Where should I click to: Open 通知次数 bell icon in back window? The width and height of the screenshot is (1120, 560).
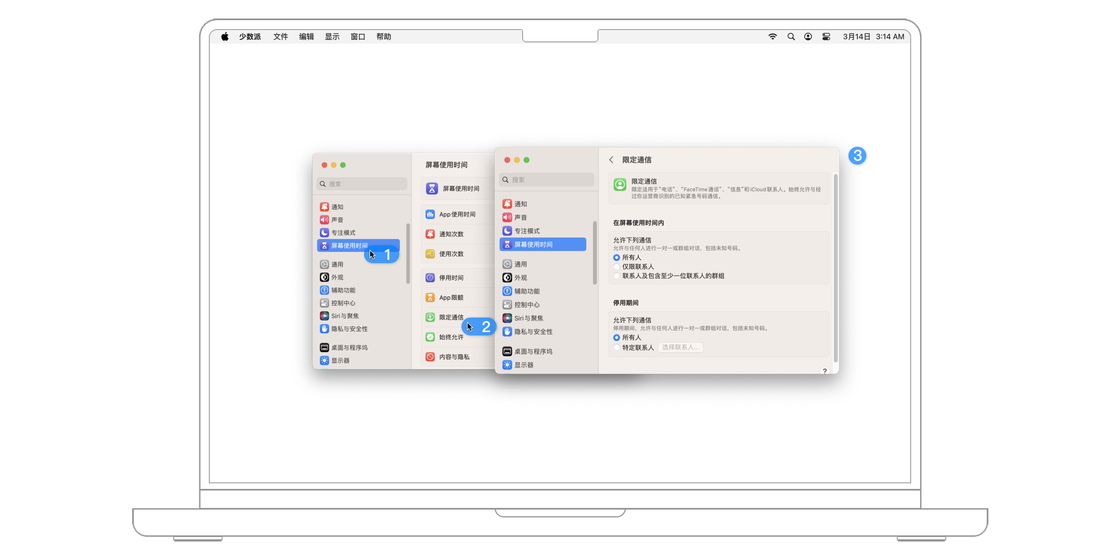tap(430, 234)
